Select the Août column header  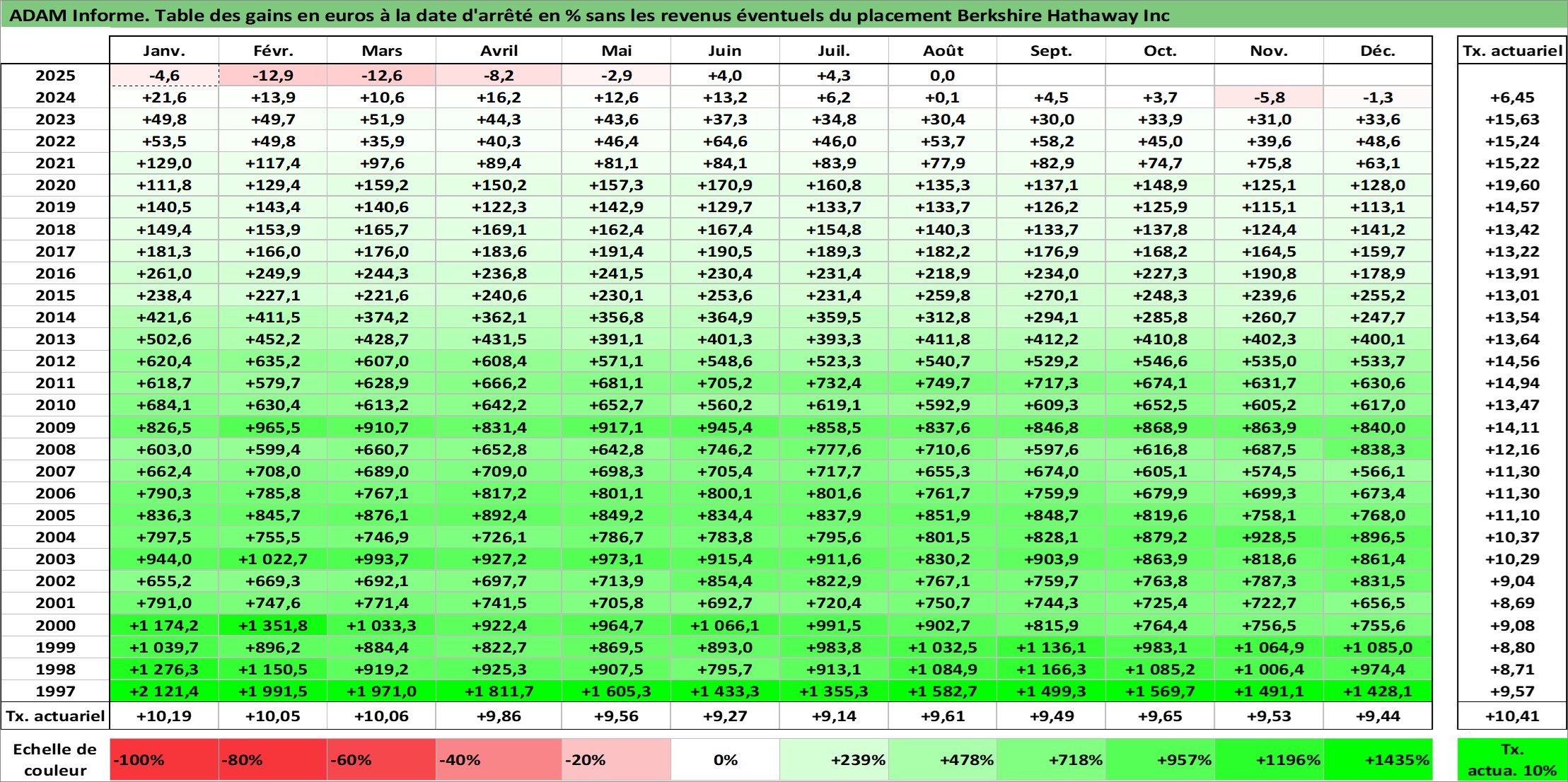[943, 51]
